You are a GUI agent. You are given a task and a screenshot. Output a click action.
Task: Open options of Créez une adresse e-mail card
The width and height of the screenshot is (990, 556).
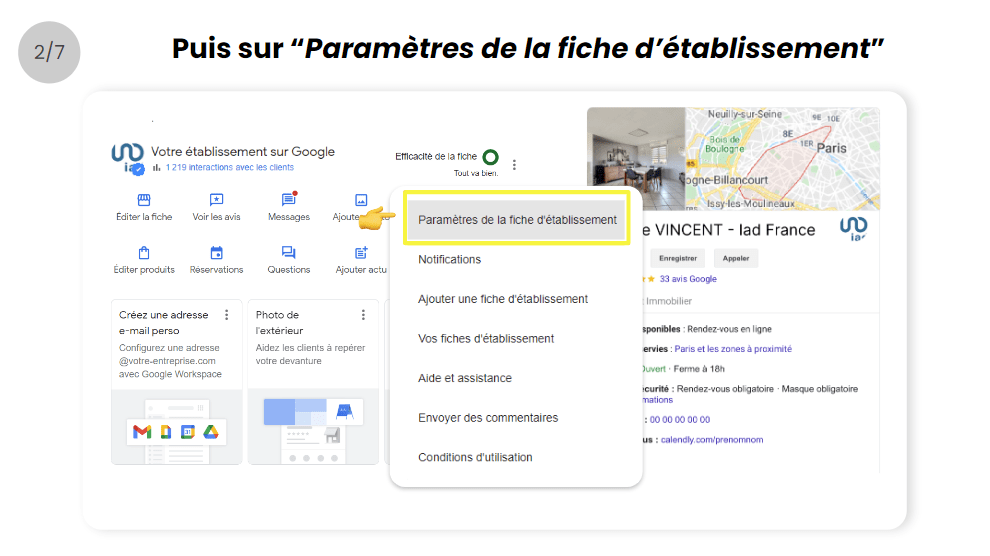coord(227,315)
